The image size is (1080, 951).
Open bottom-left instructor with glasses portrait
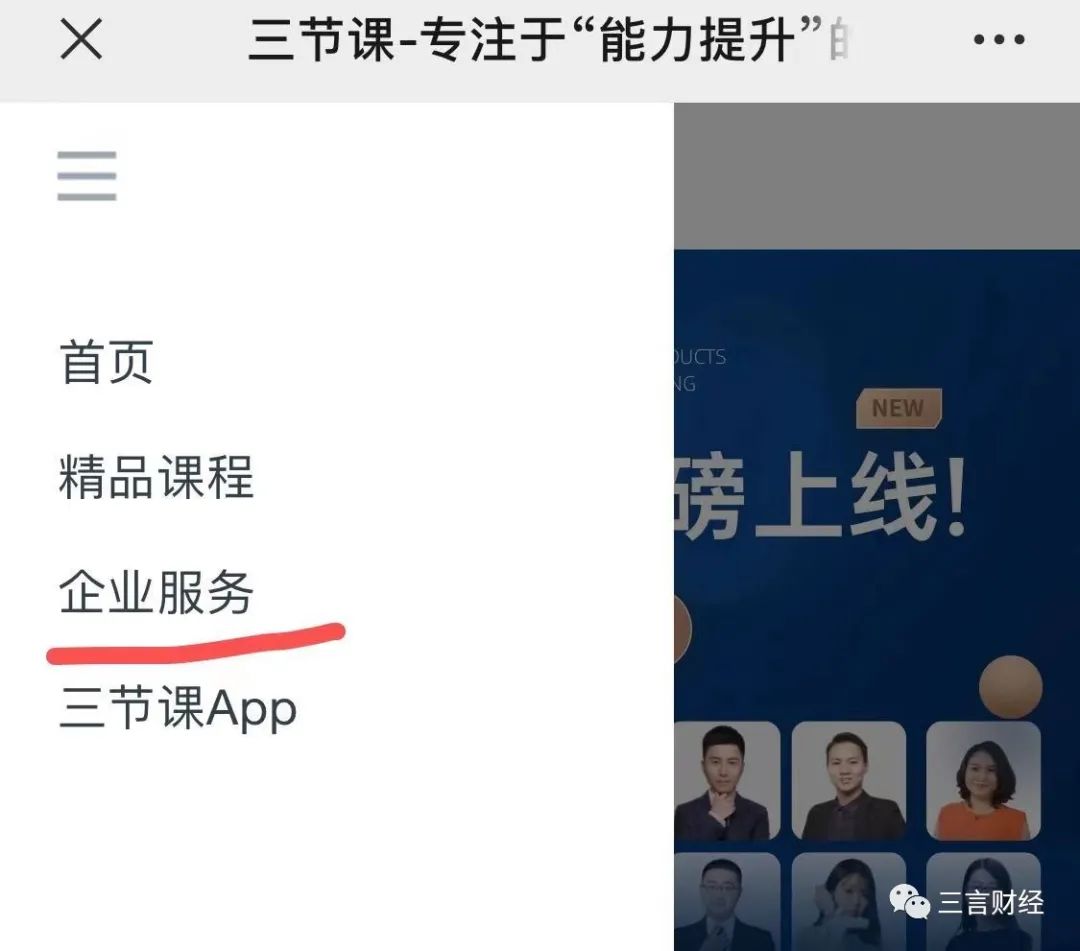tap(727, 902)
